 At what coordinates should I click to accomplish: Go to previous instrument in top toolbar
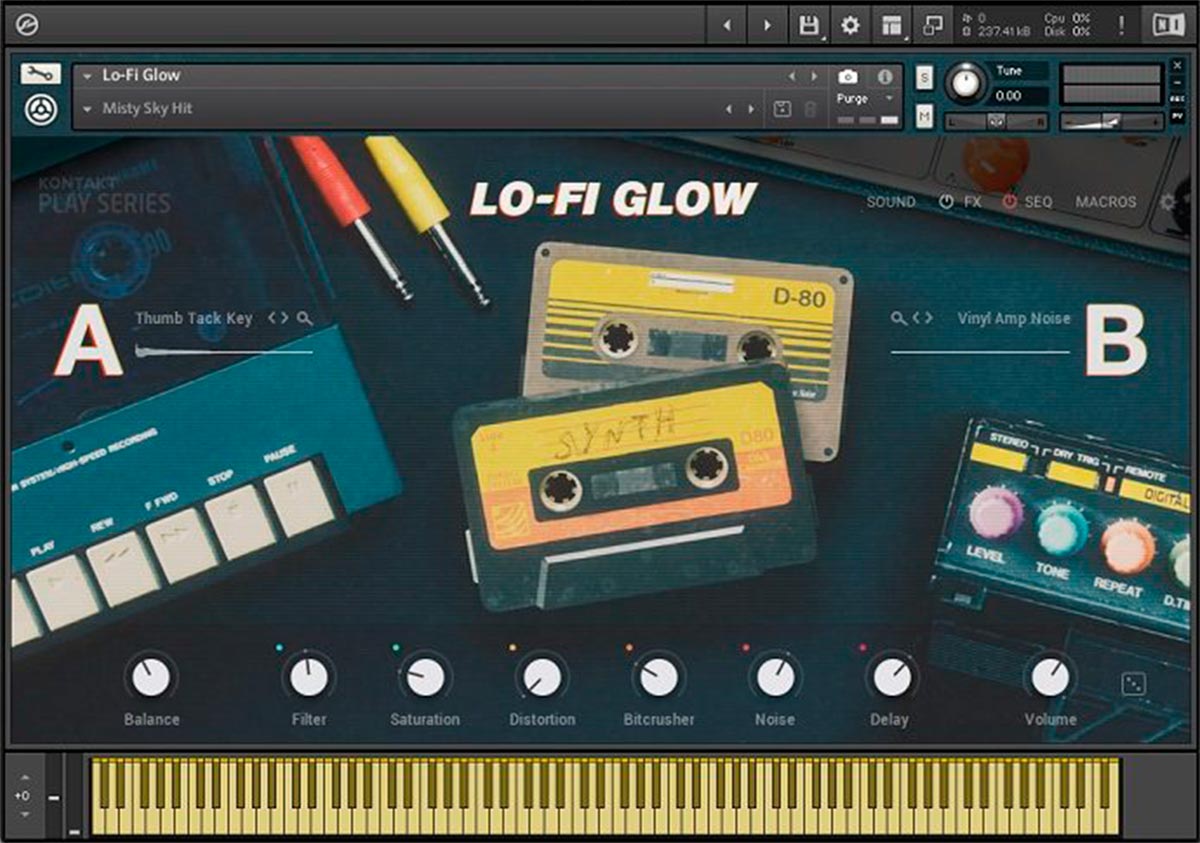[728, 25]
